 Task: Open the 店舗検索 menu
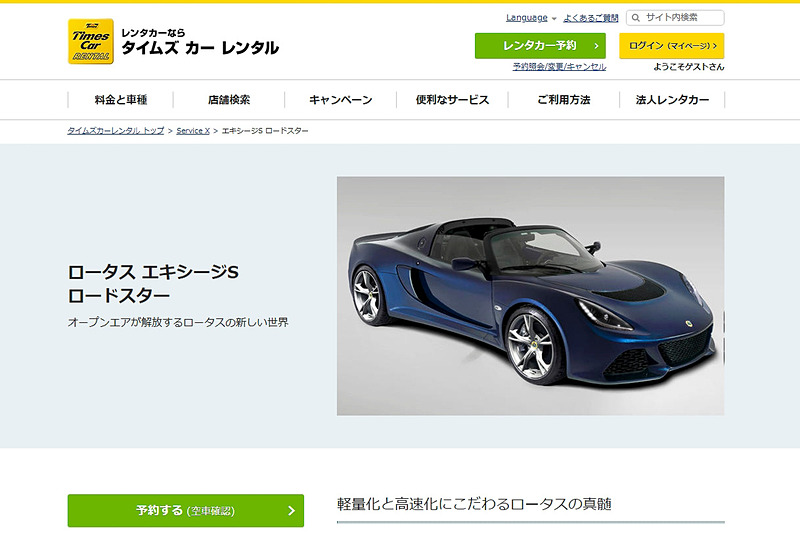click(229, 100)
